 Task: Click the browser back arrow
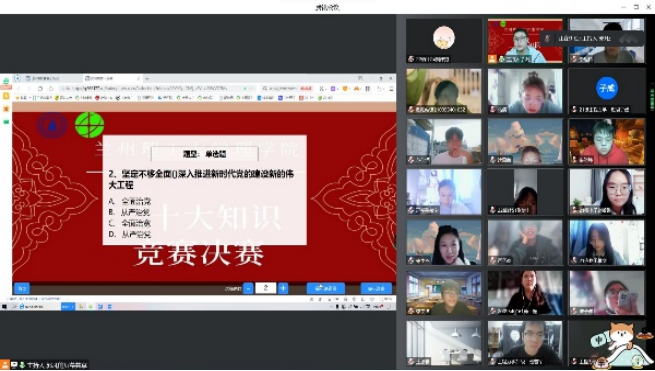[x=19, y=89]
